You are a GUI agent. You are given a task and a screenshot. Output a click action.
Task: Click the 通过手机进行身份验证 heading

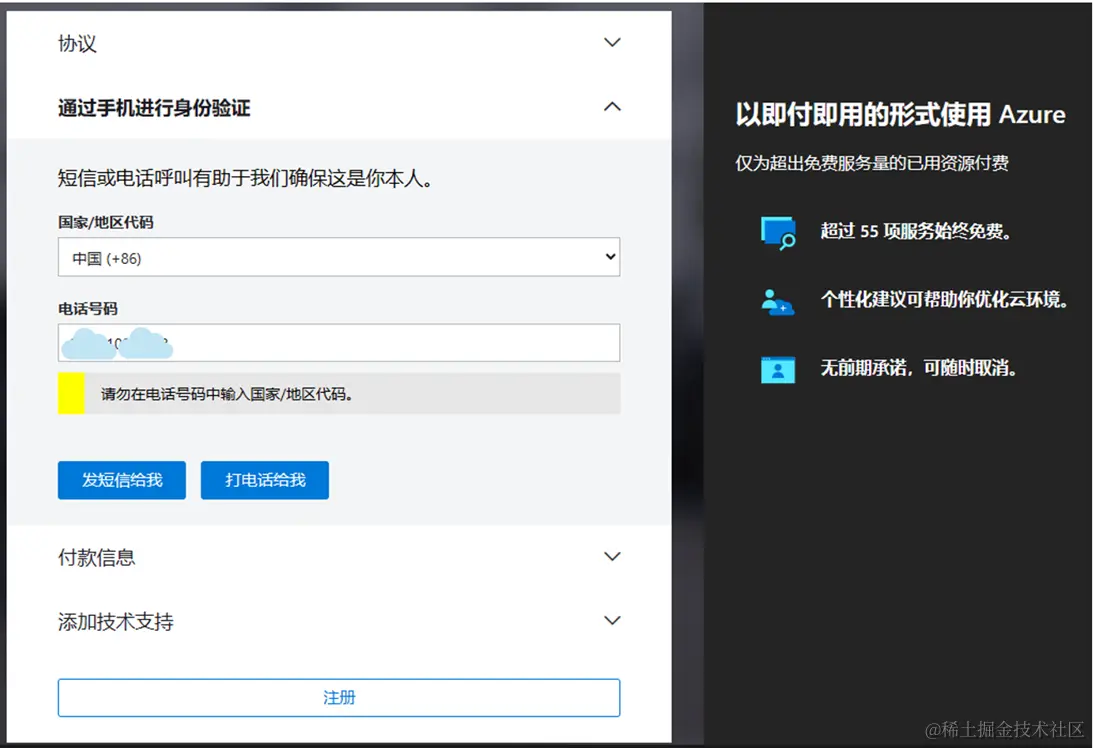[154, 108]
